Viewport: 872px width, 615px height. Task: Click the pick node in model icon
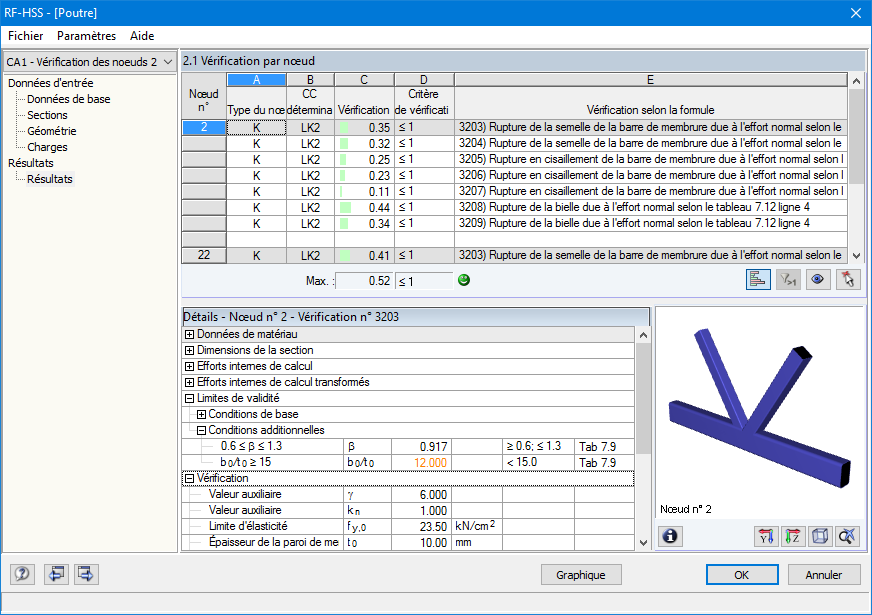[848, 279]
